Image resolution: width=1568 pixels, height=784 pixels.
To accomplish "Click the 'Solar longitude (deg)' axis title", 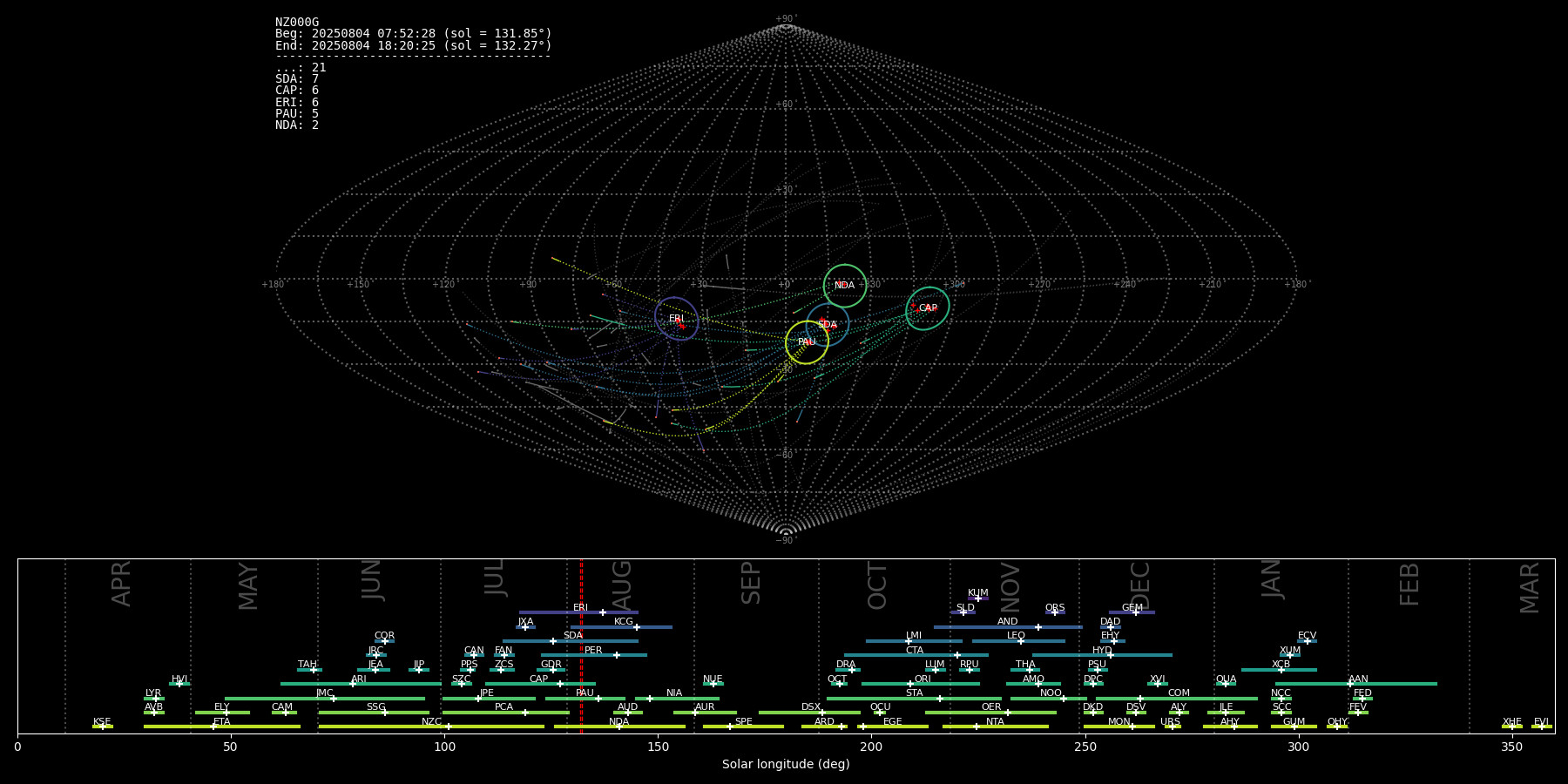I will (786, 764).
